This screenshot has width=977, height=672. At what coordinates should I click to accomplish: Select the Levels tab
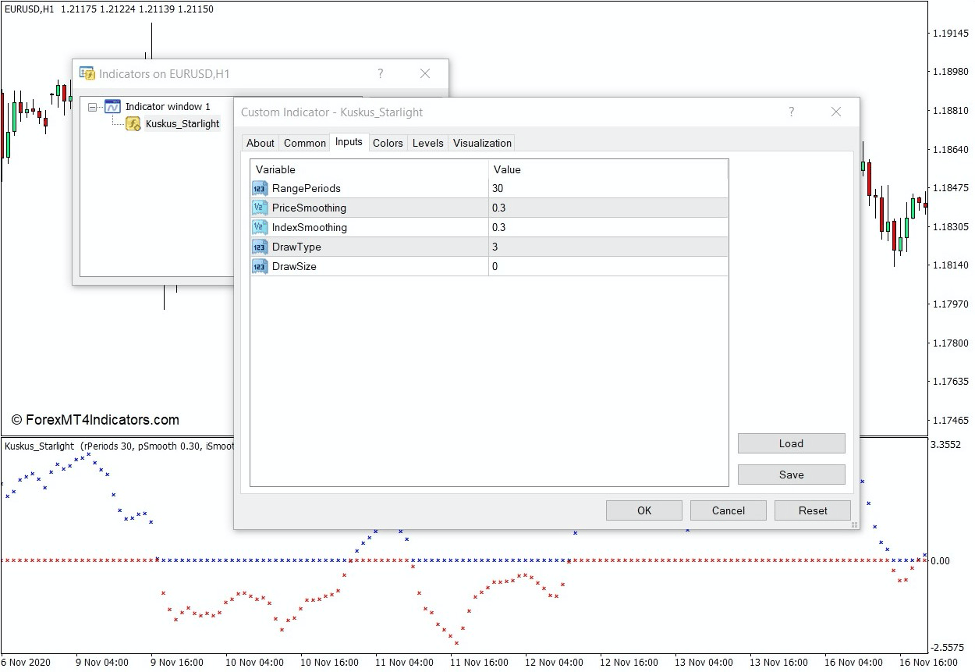428,143
